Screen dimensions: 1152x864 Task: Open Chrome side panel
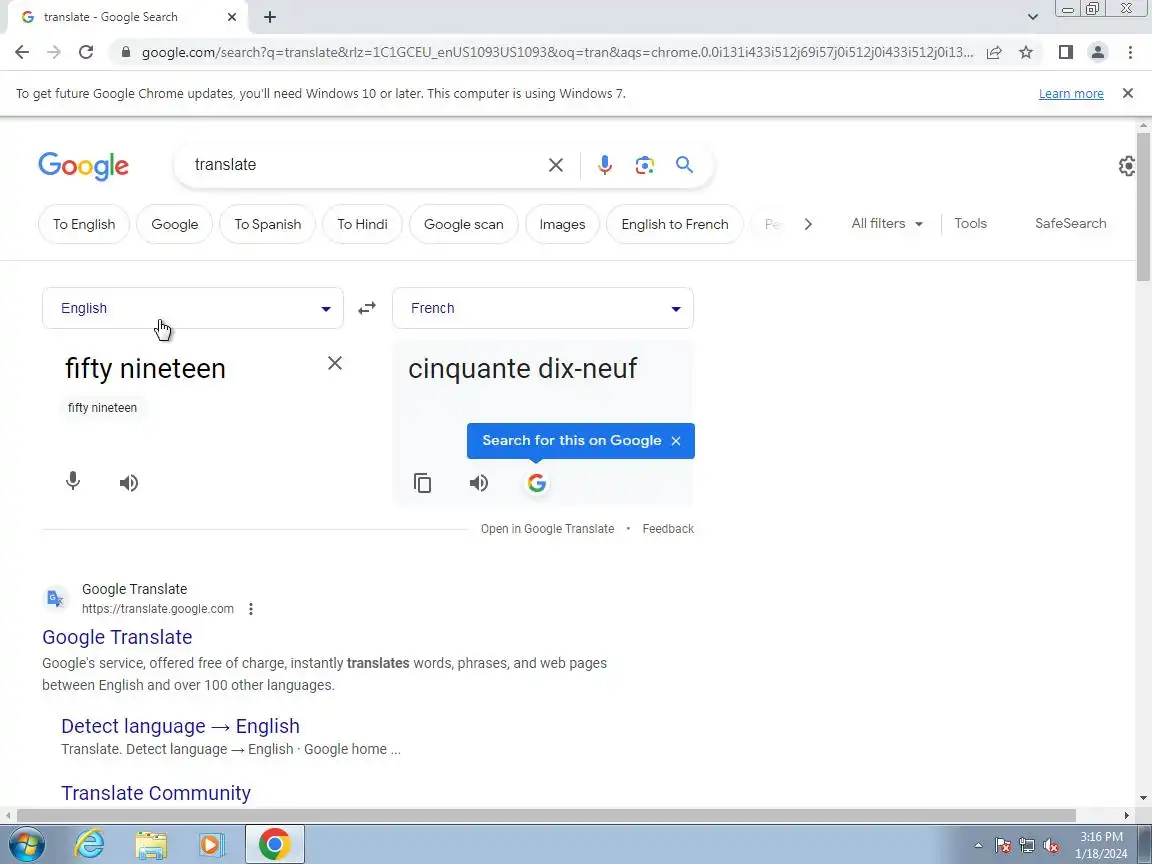click(1065, 52)
